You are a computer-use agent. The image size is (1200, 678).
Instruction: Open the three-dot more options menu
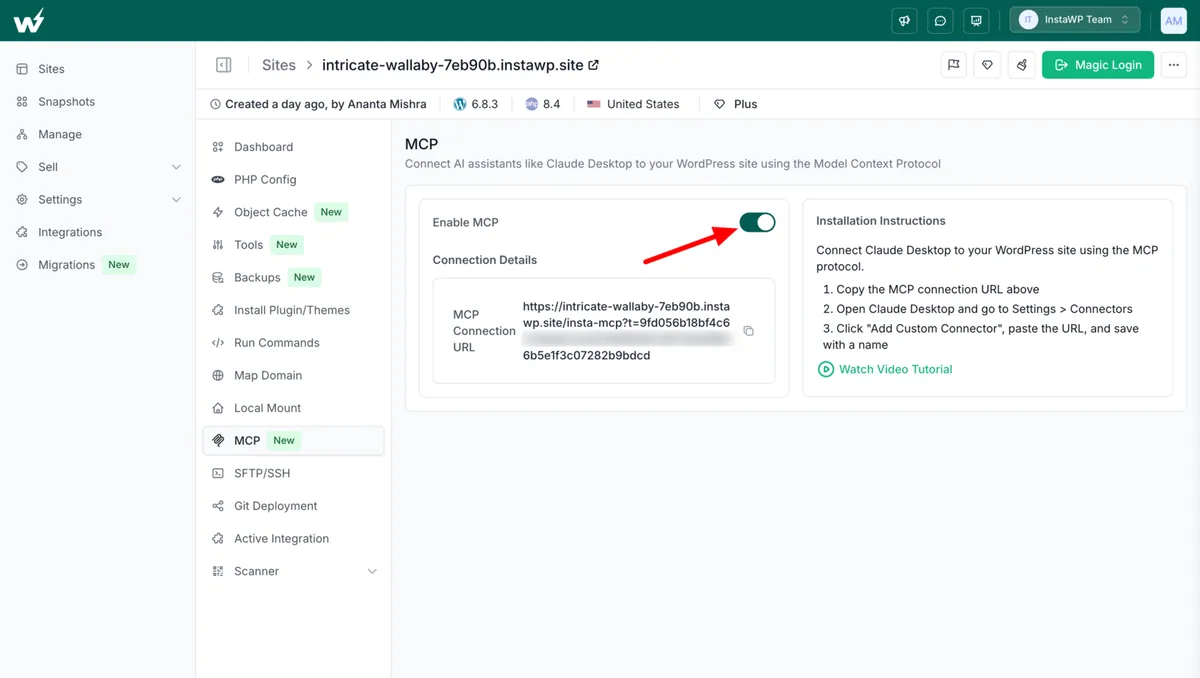(1174, 65)
